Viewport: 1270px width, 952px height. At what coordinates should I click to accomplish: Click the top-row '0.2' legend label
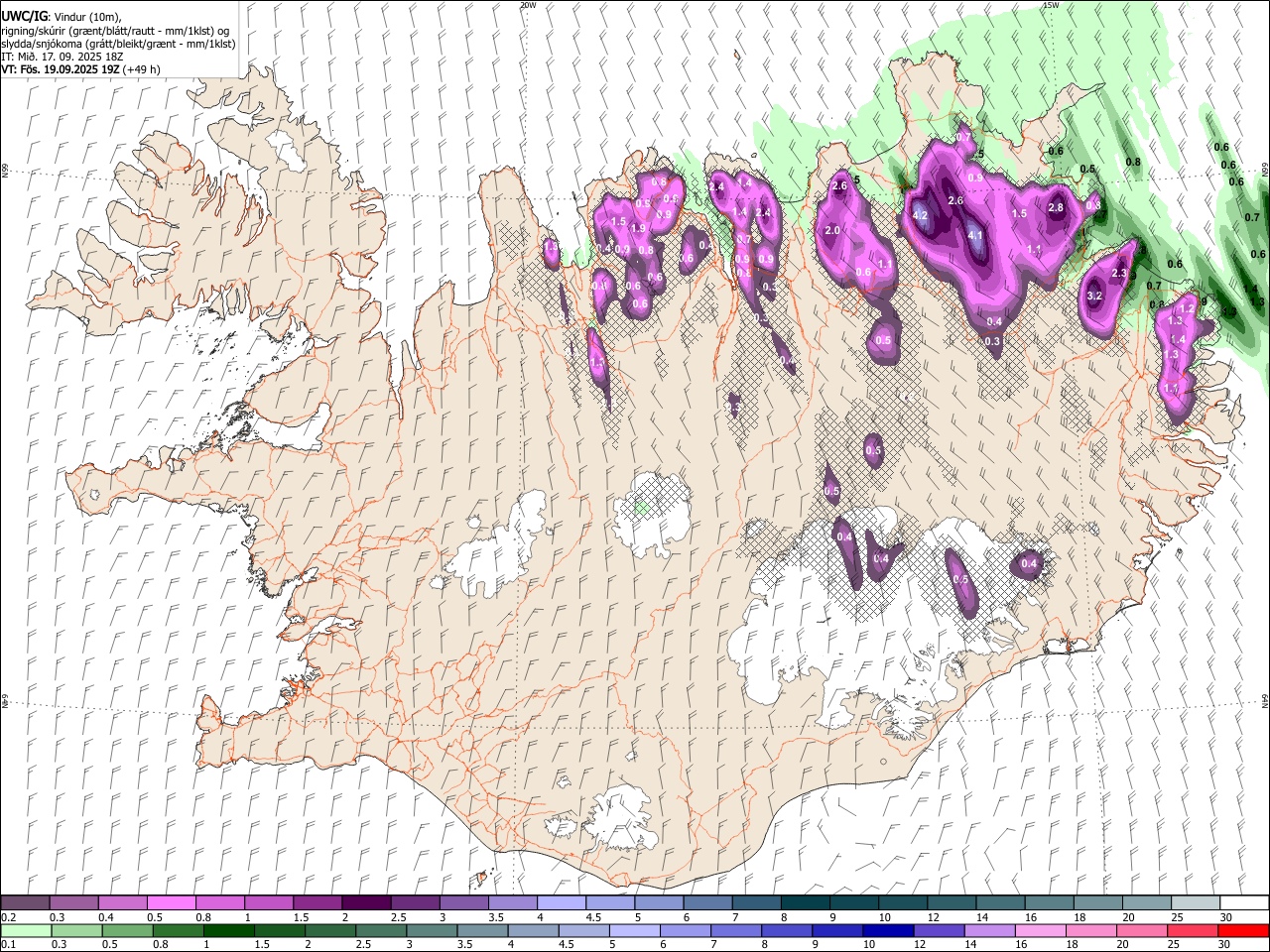tap(8, 917)
